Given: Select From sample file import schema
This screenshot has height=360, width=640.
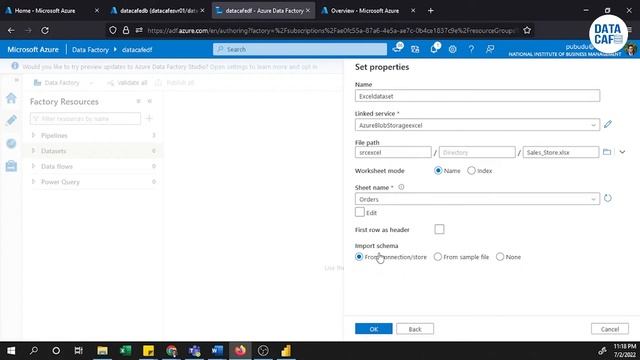Looking at the screenshot, I should (x=438, y=257).
